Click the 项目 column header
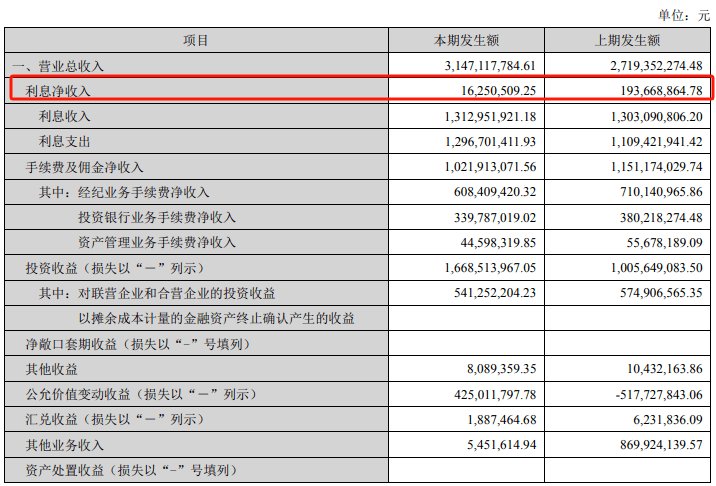Image resolution: width=716 pixels, height=486 pixels. coord(196,41)
